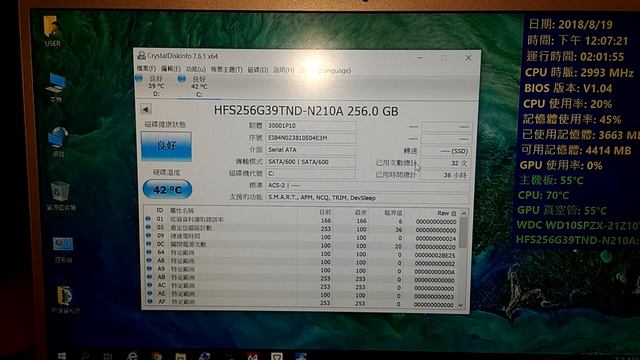The image size is (640, 360).
Task: Click the Raw 值 column header
Action: (447, 213)
